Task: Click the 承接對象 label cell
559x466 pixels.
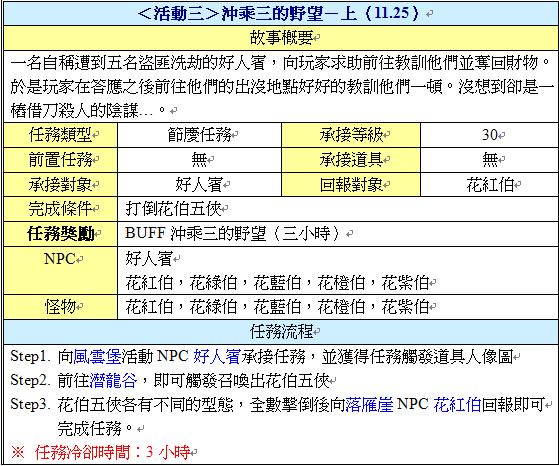Action: (61, 184)
